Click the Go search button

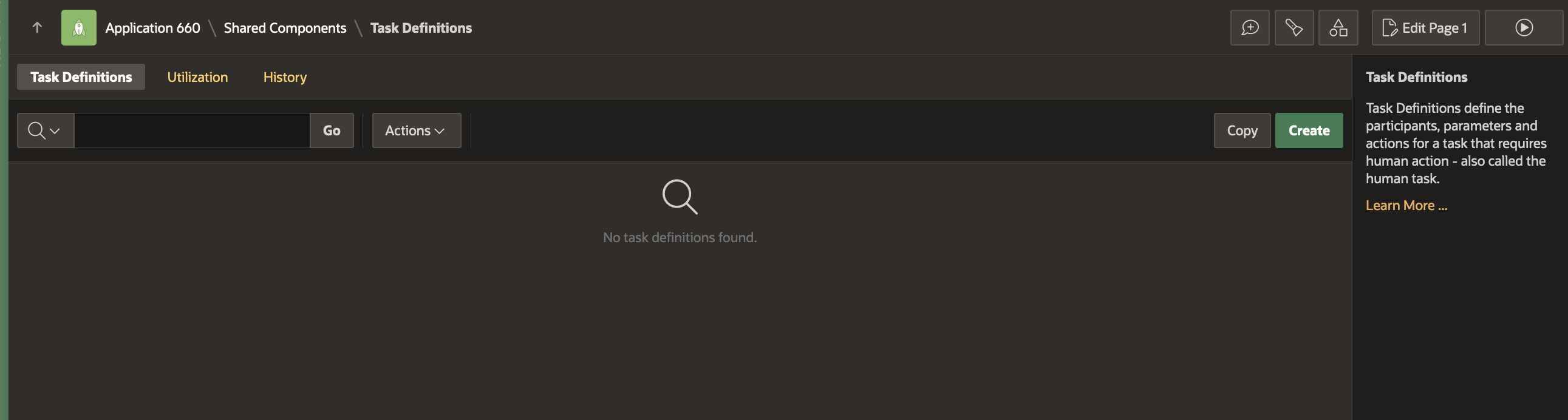[x=332, y=130]
